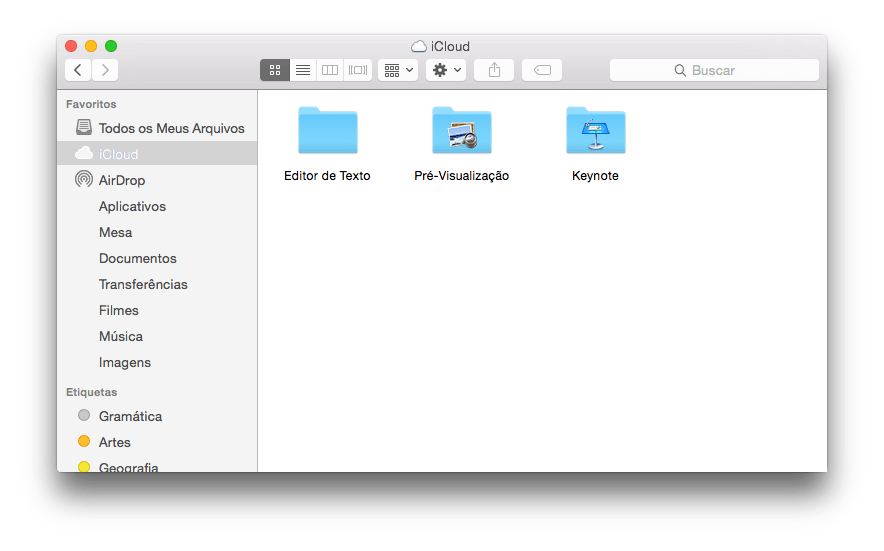
Task: Open the Keynote folder
Action: [x=596, y=130]
